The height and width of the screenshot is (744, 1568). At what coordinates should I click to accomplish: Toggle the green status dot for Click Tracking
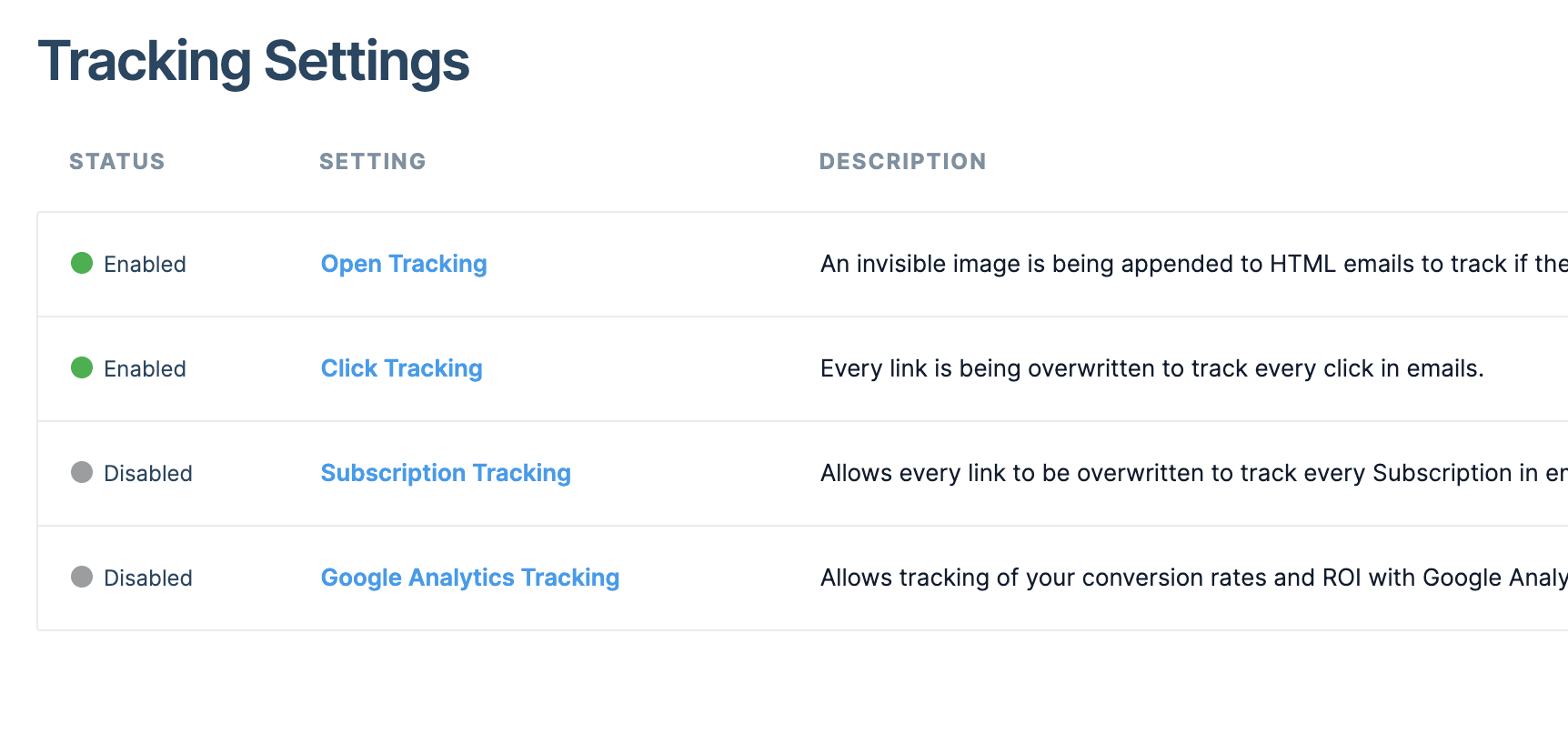pyautogui.click(x=81, y=368)
